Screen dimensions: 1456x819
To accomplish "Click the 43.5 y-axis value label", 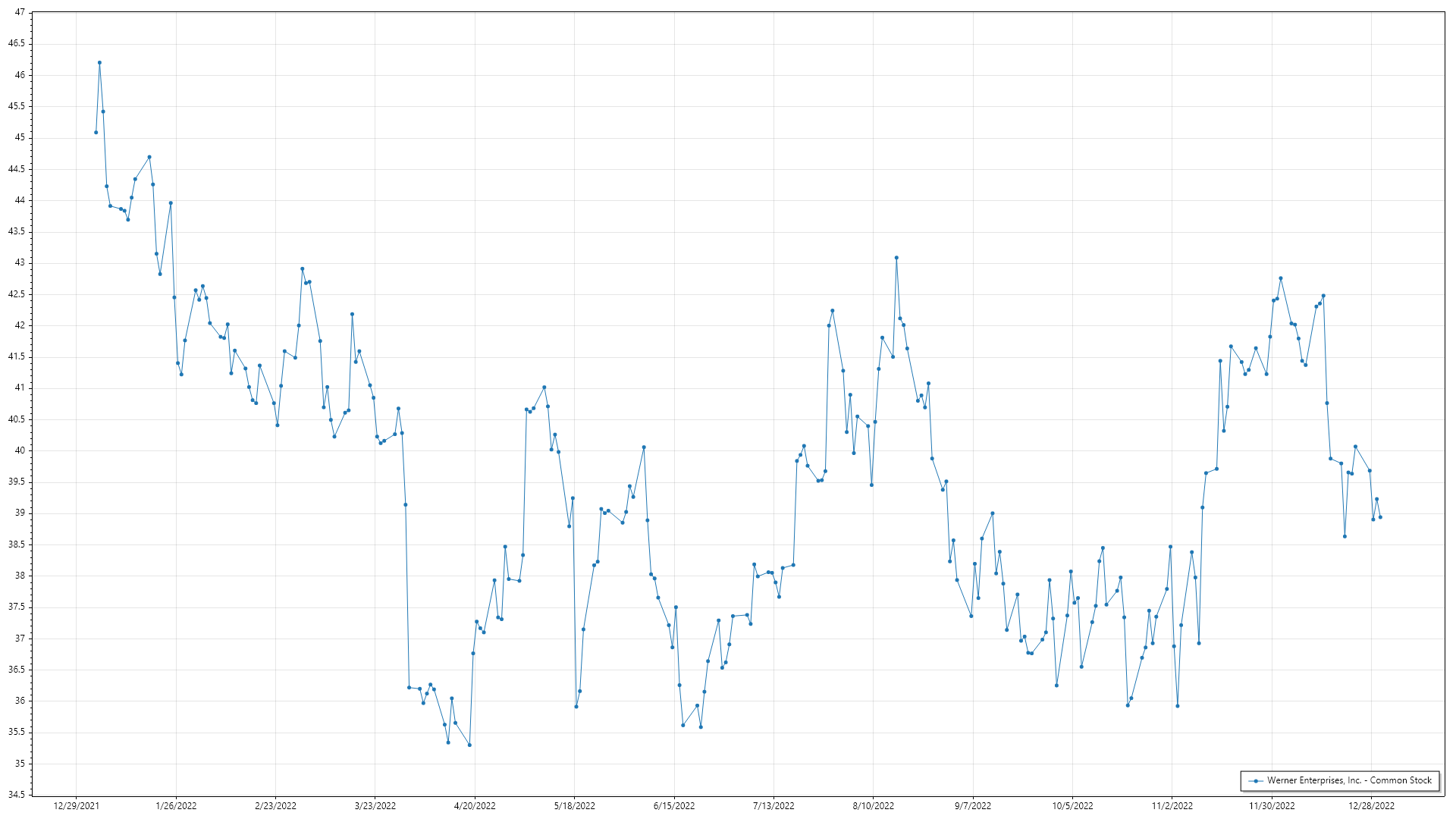I will (x=17, y=231).
